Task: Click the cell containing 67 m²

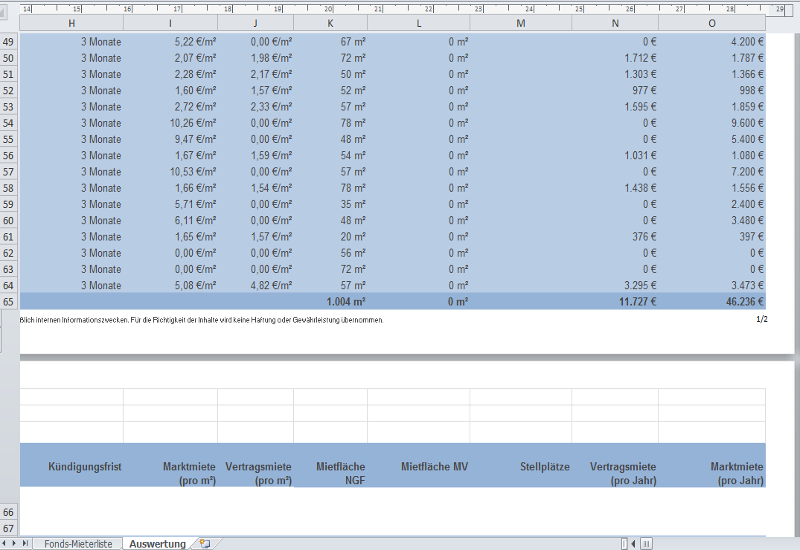Action: click(x=331, y=42)
